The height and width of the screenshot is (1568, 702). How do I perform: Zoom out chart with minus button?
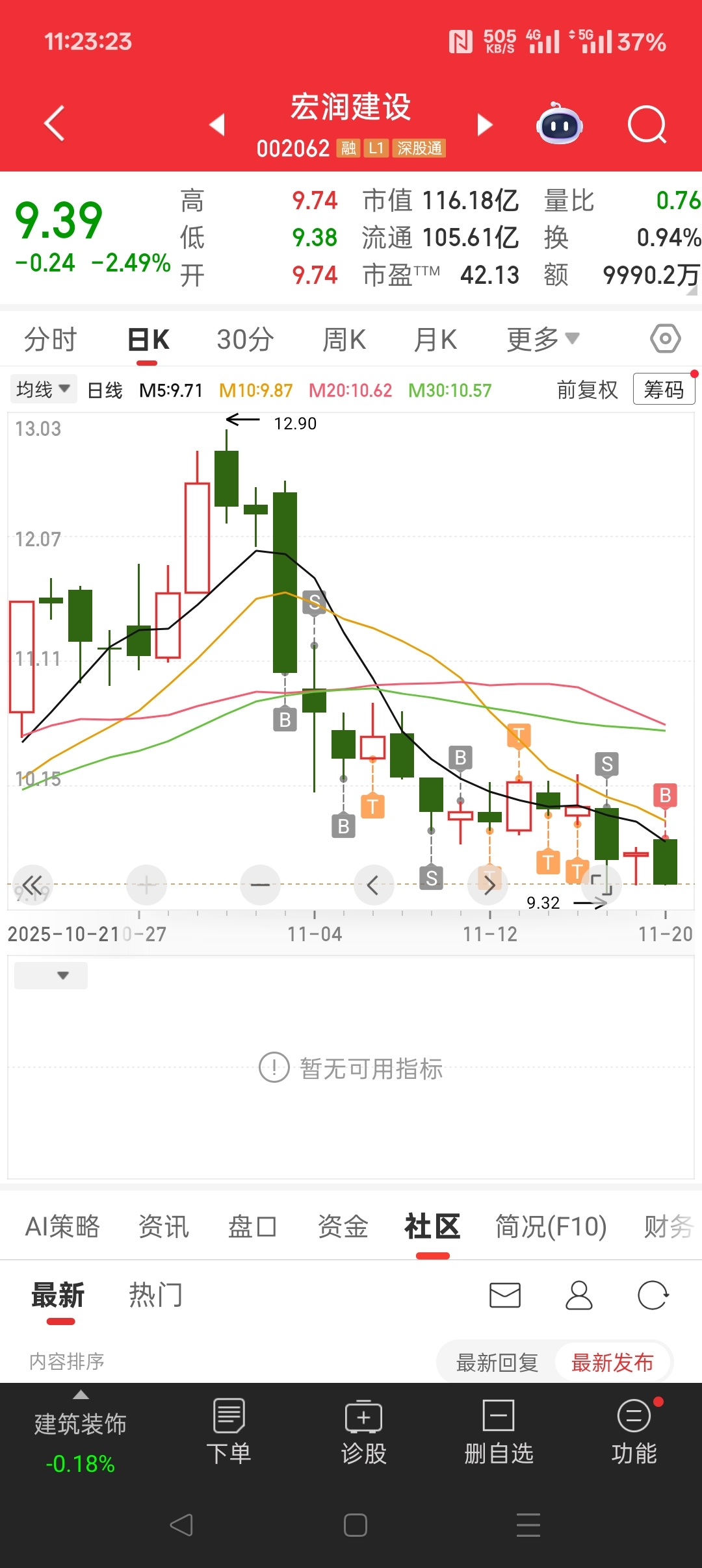pos(260,885)
